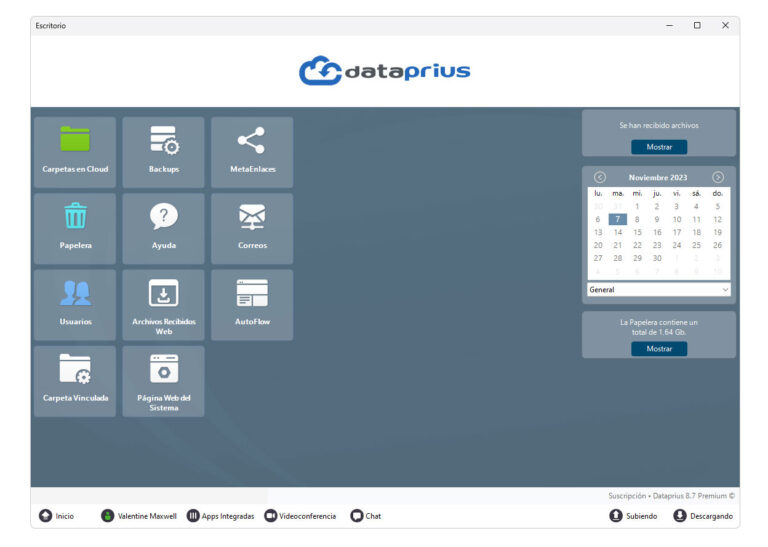
Task: Click the Noviembre 2023 calendar header
Action: pyautogui.click(x=658, y=177)
